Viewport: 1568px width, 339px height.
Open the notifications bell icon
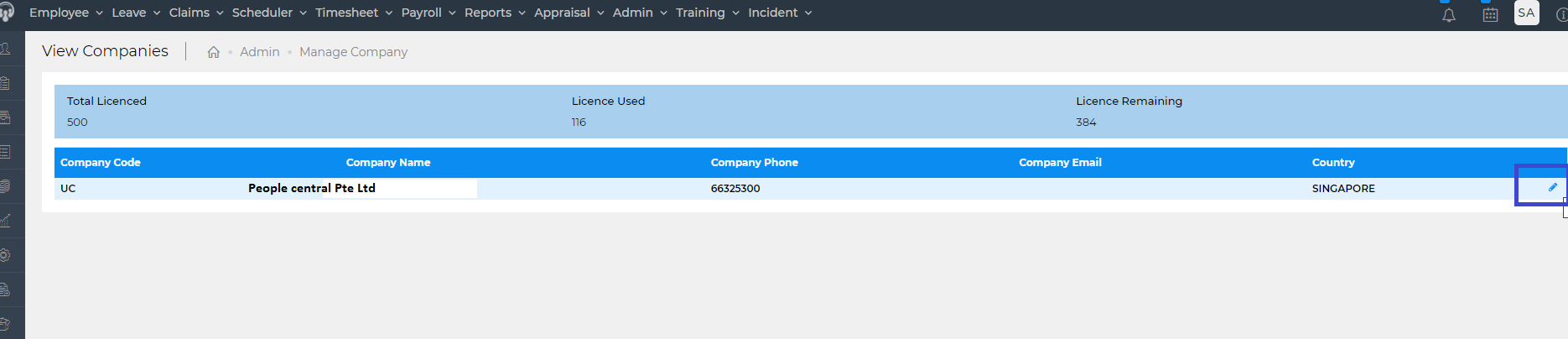(1449, 14)
